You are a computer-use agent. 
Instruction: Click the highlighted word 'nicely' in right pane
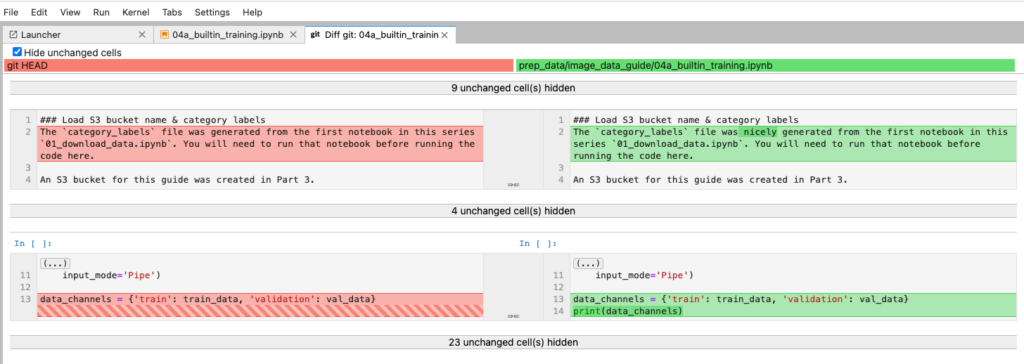click(761, 132)
